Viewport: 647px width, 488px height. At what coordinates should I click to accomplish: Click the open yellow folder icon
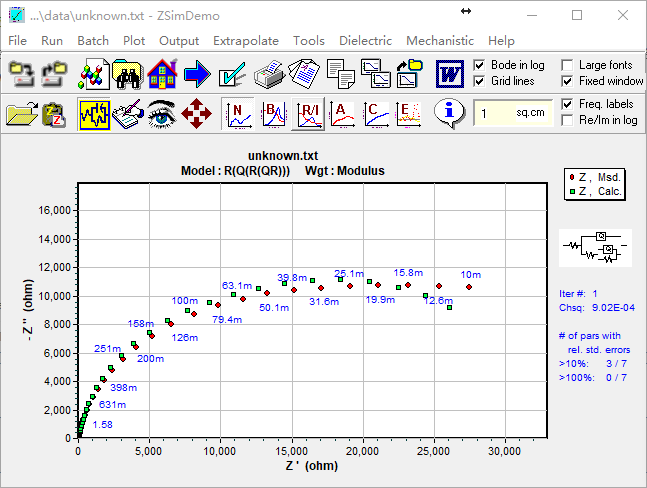click(x=22, y=113)
